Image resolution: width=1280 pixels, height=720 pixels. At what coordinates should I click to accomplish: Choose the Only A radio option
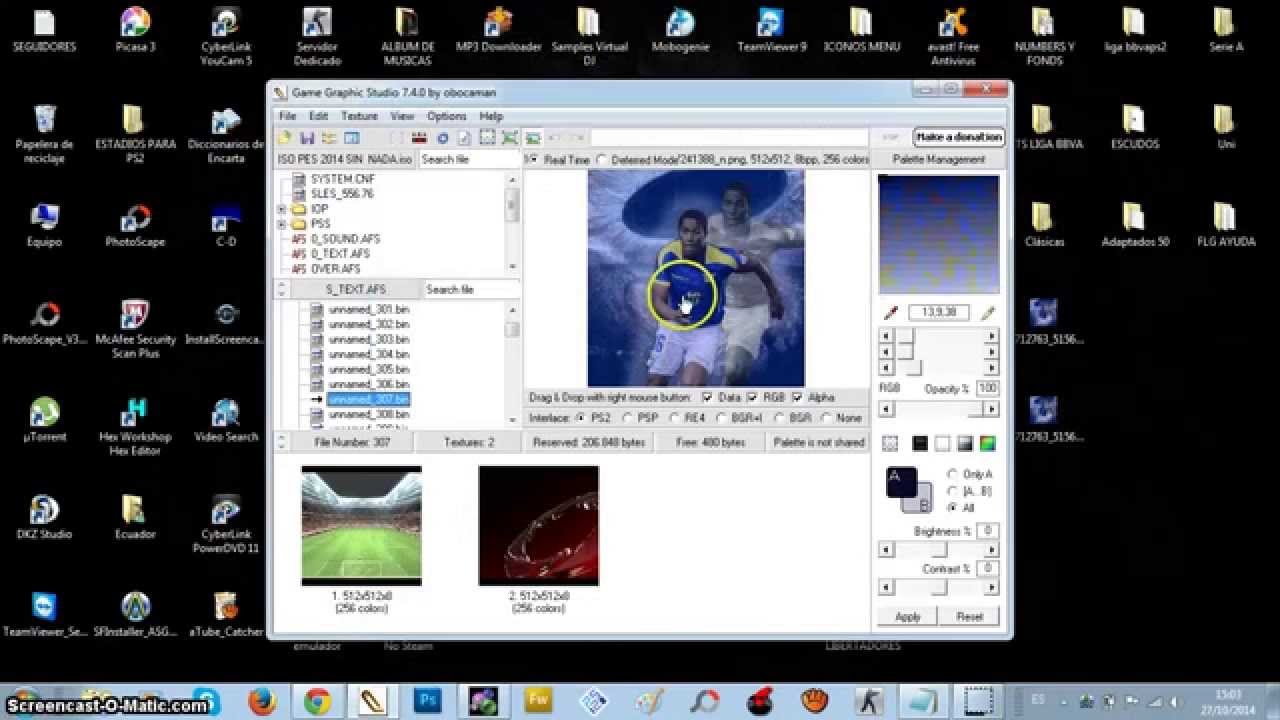point(952,474)
